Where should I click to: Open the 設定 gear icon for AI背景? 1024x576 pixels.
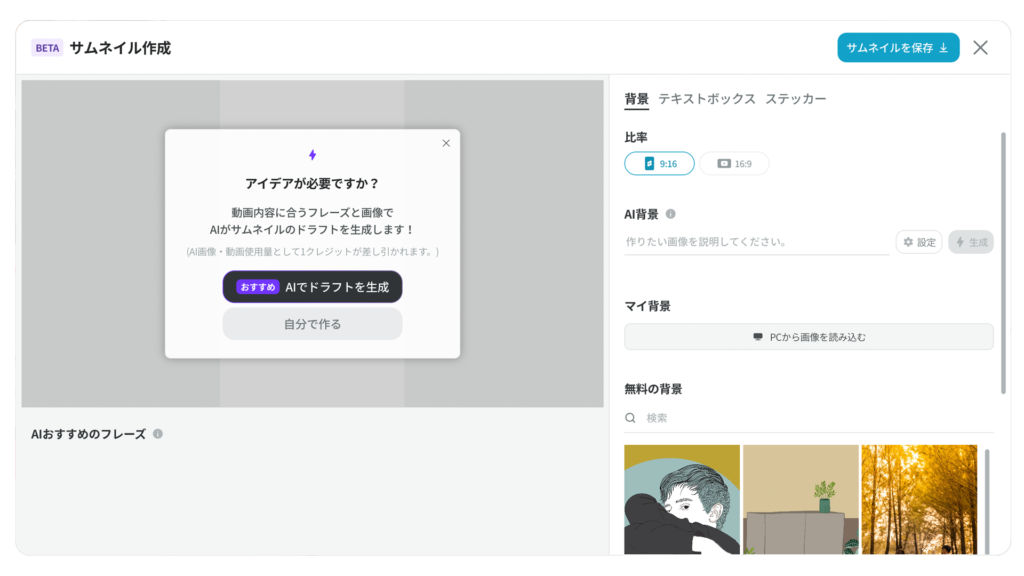907,242
